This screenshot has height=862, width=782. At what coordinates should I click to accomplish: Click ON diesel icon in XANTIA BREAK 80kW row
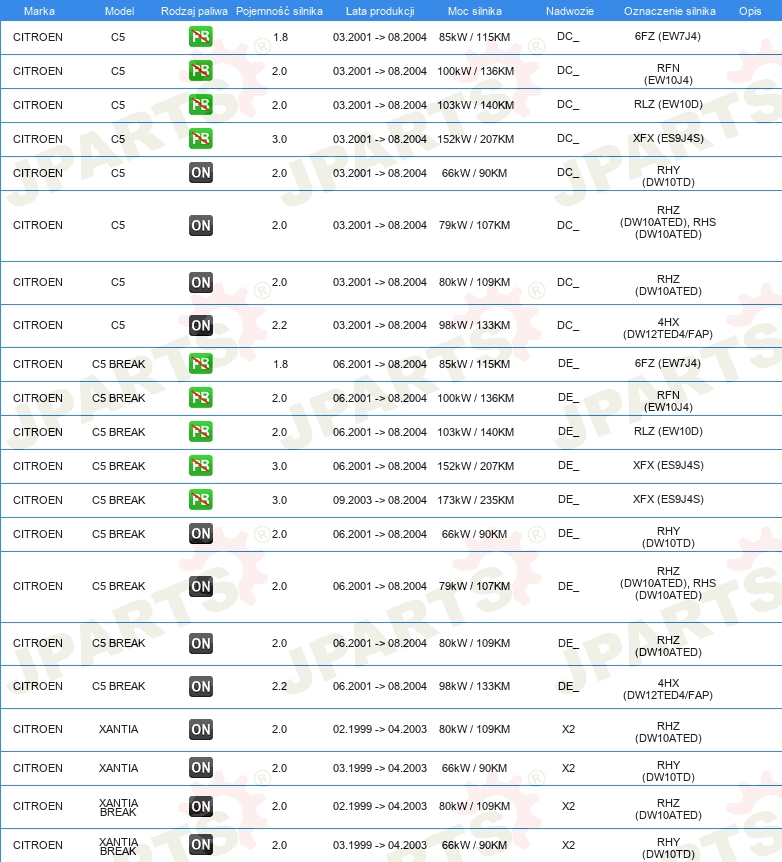coord(201,806)
